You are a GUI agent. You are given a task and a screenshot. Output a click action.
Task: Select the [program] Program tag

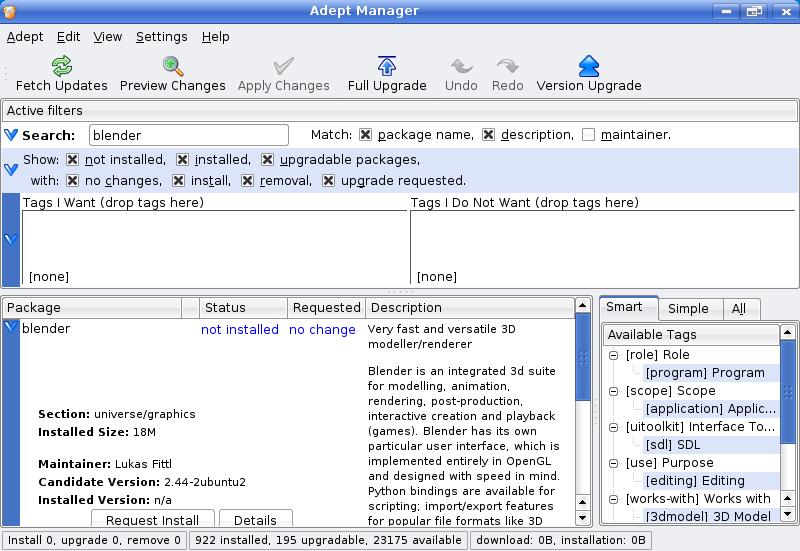705,373
